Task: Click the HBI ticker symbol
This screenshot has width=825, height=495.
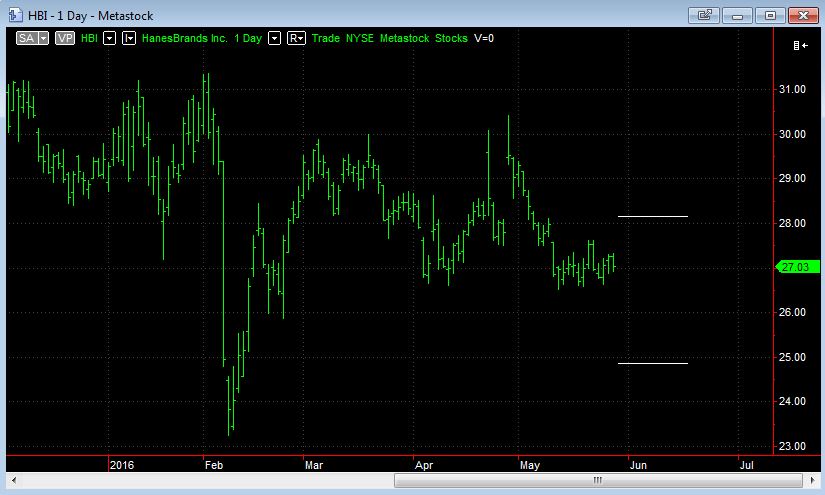Action: point(89,38)
